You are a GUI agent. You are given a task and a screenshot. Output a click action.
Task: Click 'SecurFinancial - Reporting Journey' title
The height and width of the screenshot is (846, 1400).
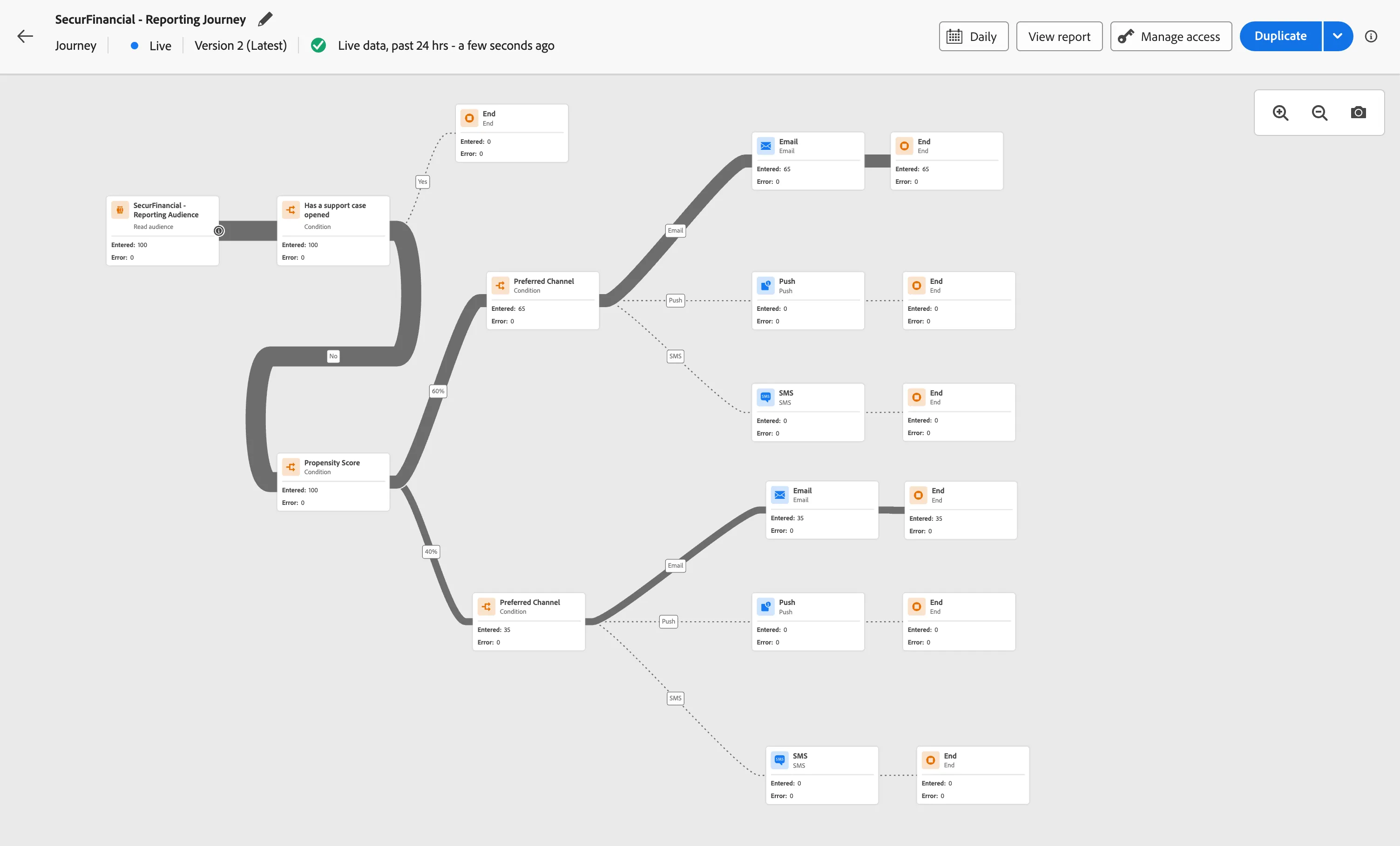(x=150, y=19)
